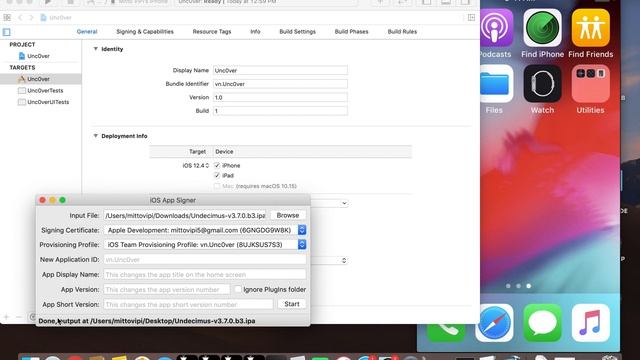Click the Build number field
This screenshot has height=360, width=640.
pyautogui.click(x=280, y=111)
